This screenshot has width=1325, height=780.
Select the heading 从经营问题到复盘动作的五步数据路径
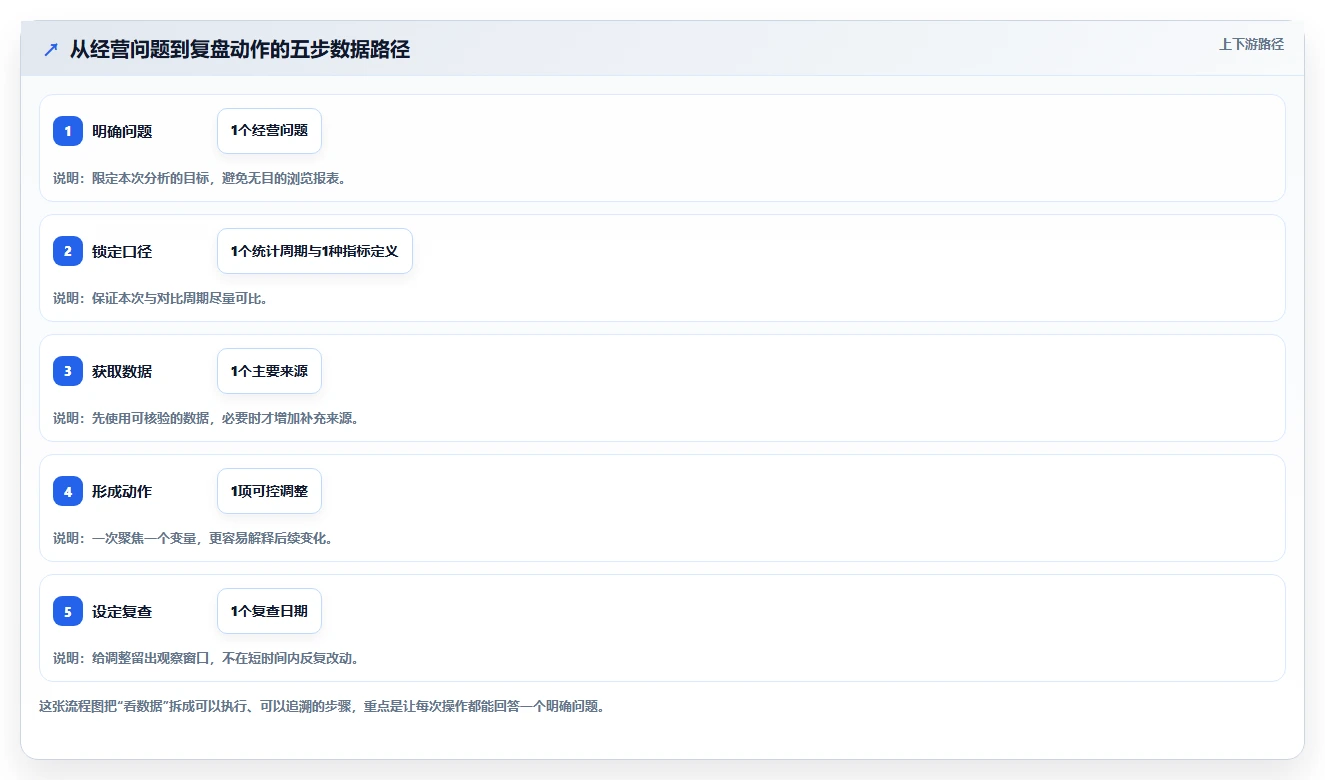pyautogui.click(x=240, y=50)
